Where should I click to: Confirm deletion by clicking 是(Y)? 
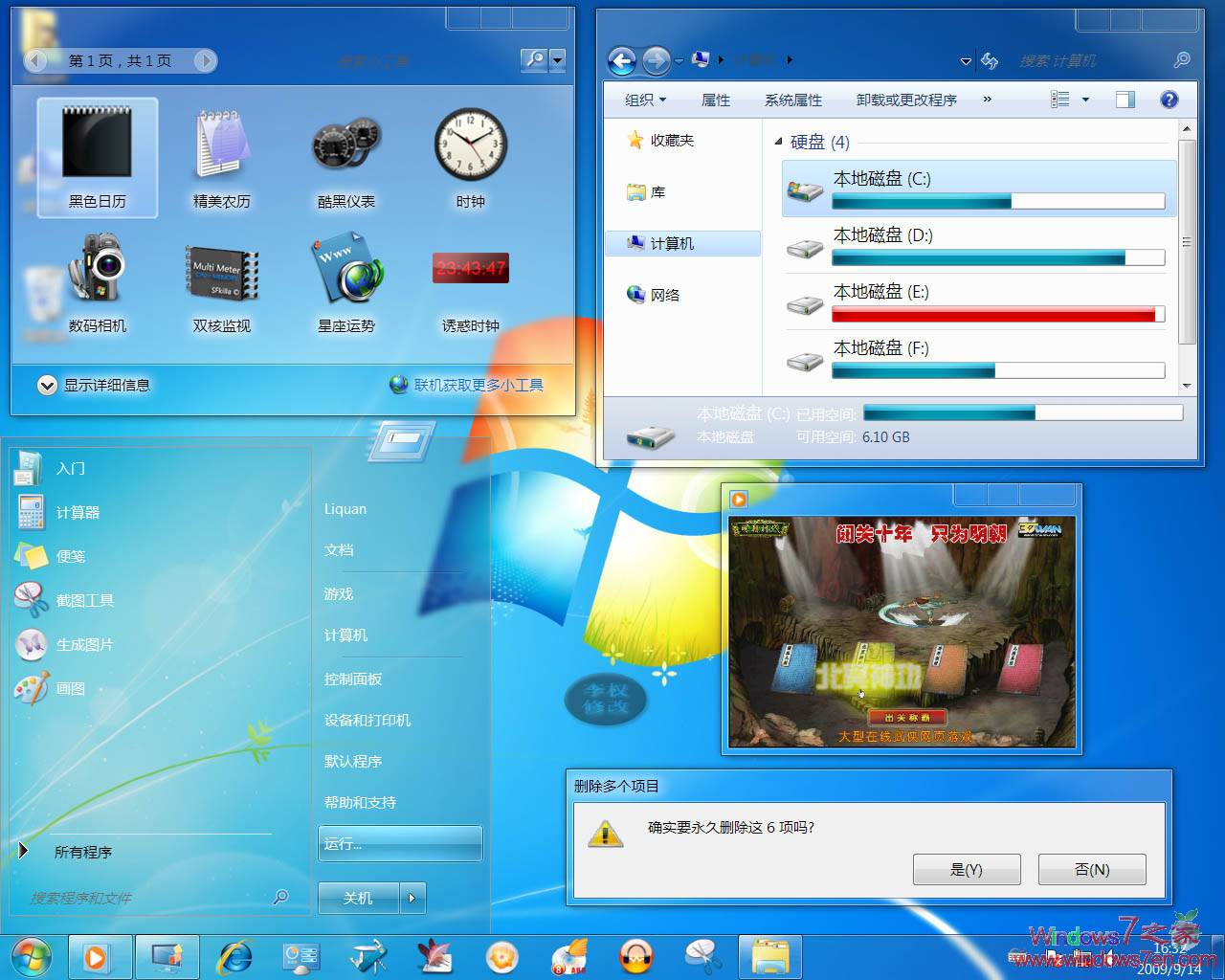point(967,869)
